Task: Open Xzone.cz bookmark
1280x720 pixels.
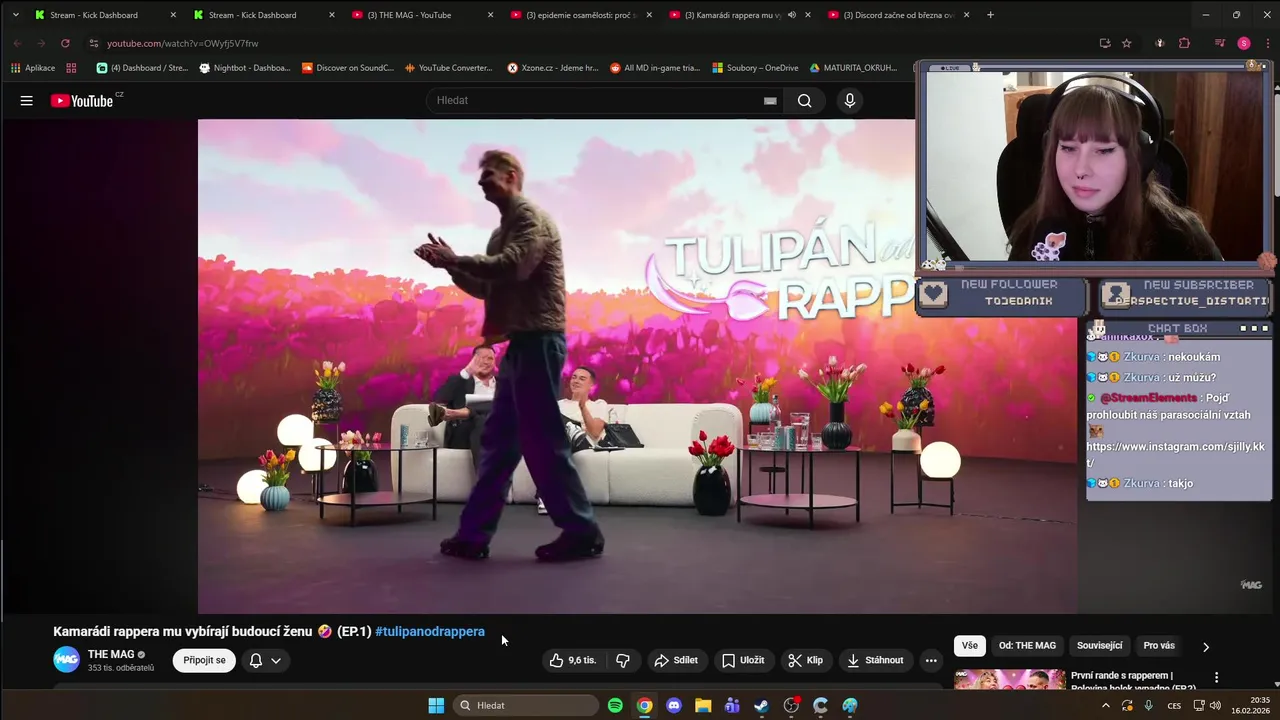Action: tap(553, 68)
